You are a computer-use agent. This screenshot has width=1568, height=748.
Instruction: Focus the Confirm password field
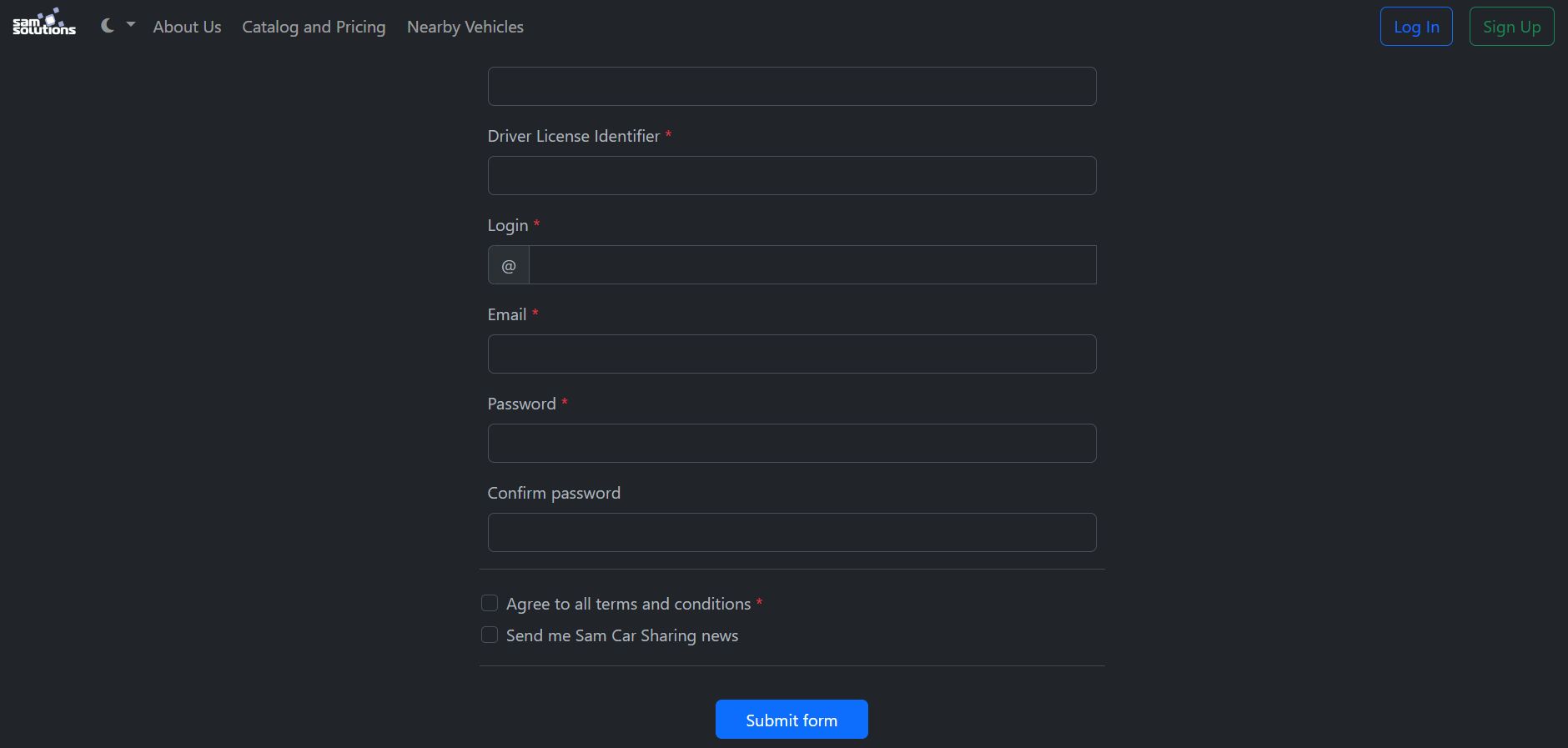792,533
